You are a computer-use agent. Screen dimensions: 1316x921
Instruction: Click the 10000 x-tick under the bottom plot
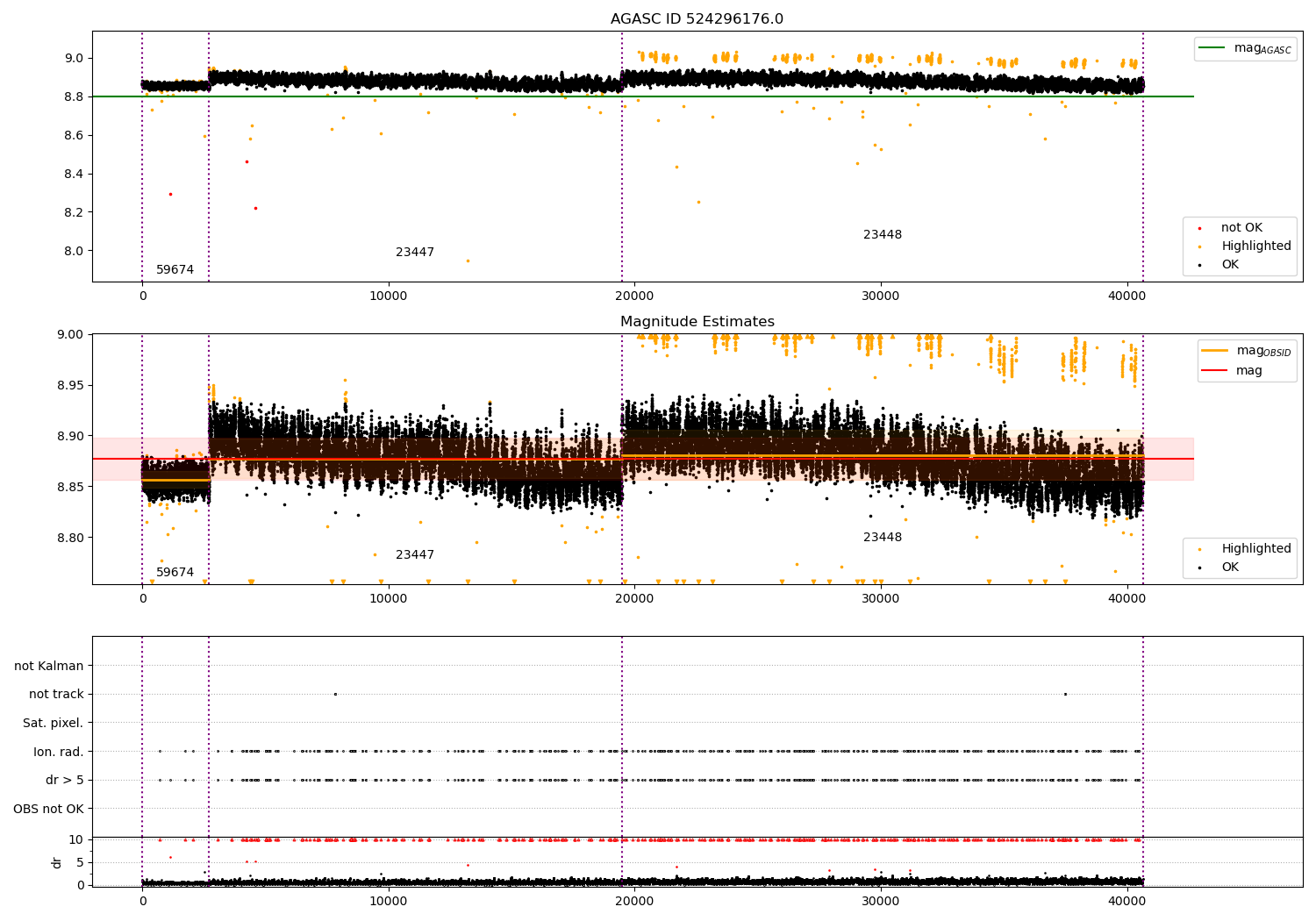point(388,901)
